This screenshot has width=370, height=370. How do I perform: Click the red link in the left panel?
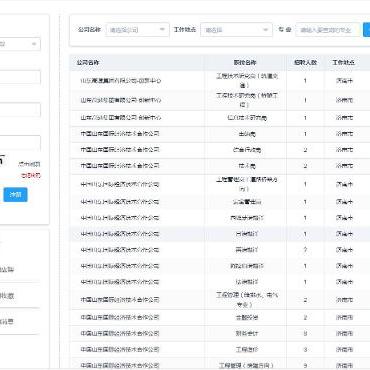(31, 175)
